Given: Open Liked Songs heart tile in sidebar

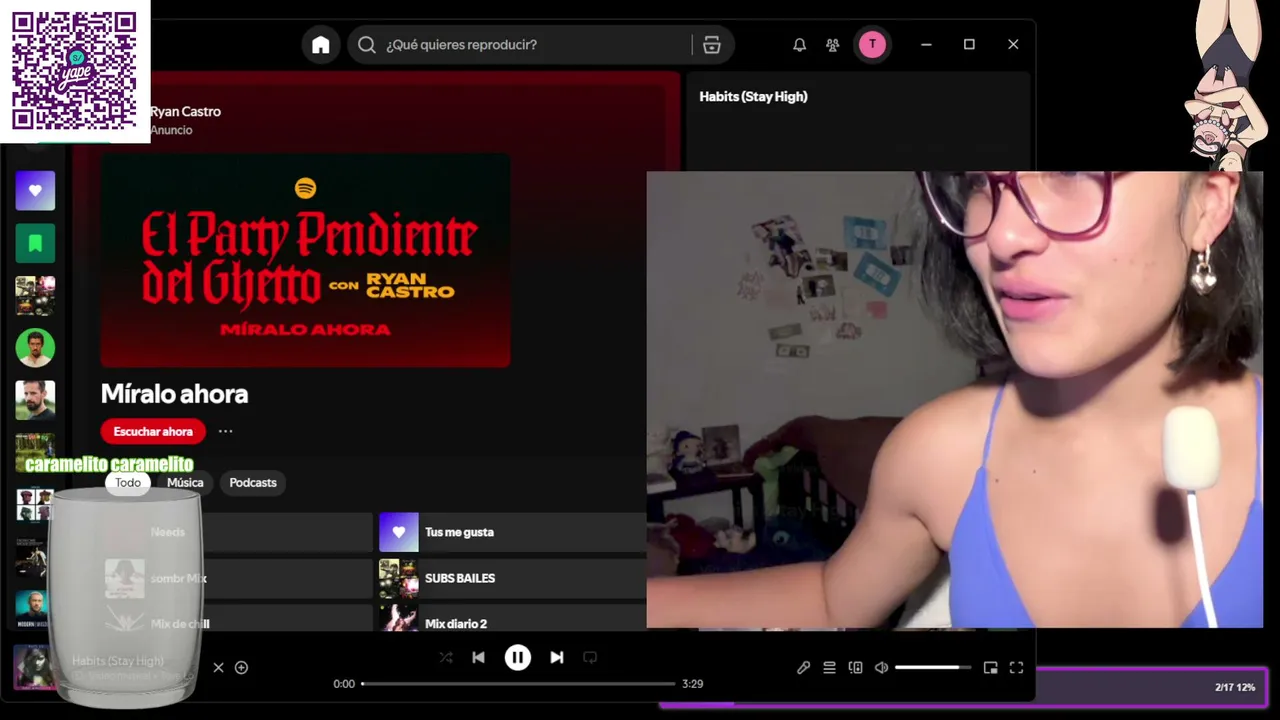Looking at the screenshot, I should pyautogui.click(x=35, y=190).
